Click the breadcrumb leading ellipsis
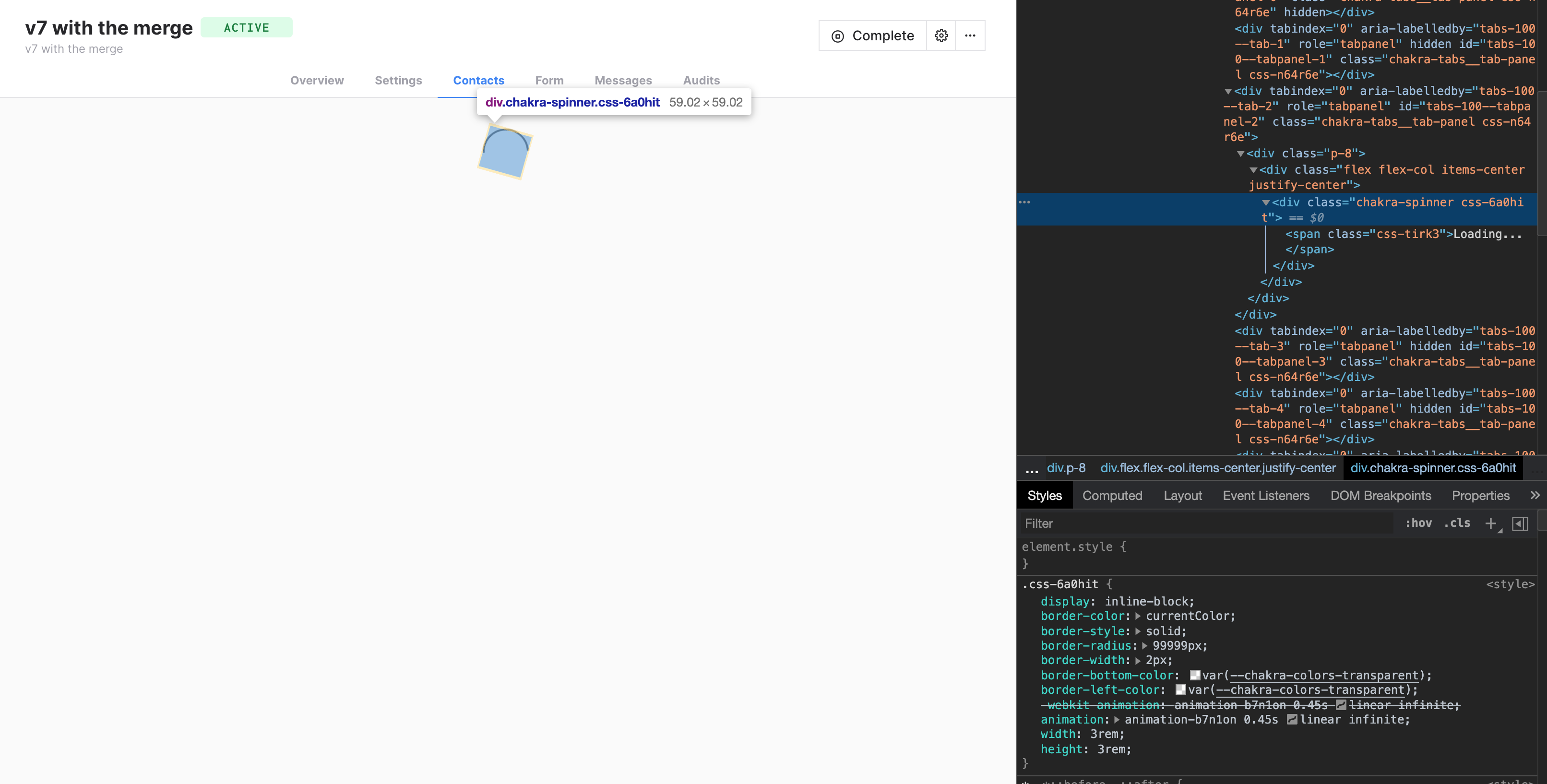This screenshot has height=784, width=1547. coord(1031,469)
